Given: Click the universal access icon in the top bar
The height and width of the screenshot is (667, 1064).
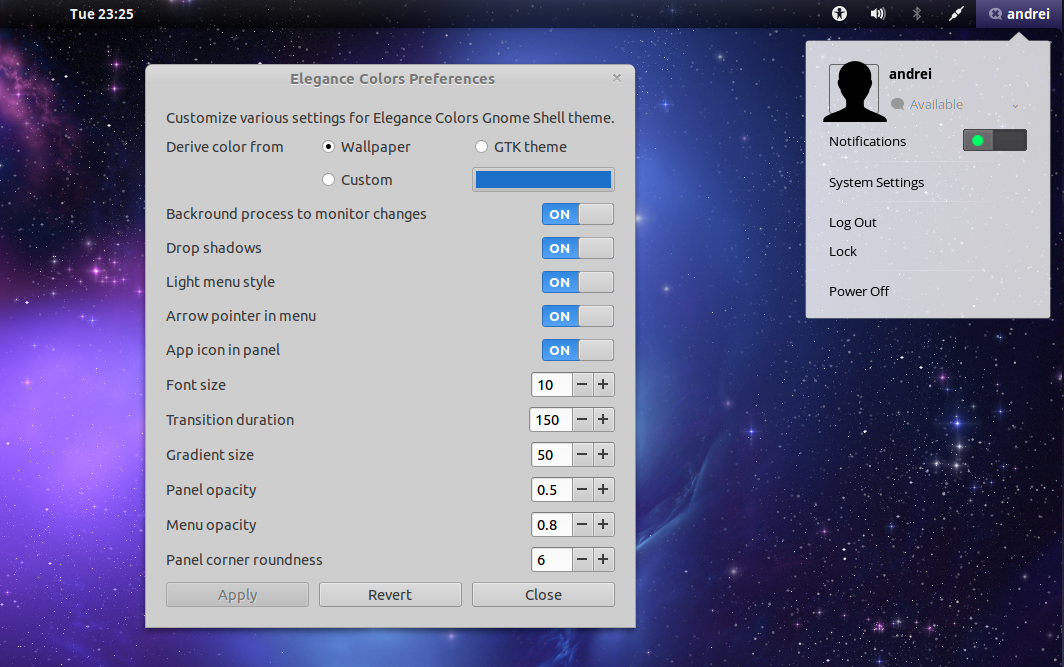Looking at the screenshot, I should pos(839,13).
